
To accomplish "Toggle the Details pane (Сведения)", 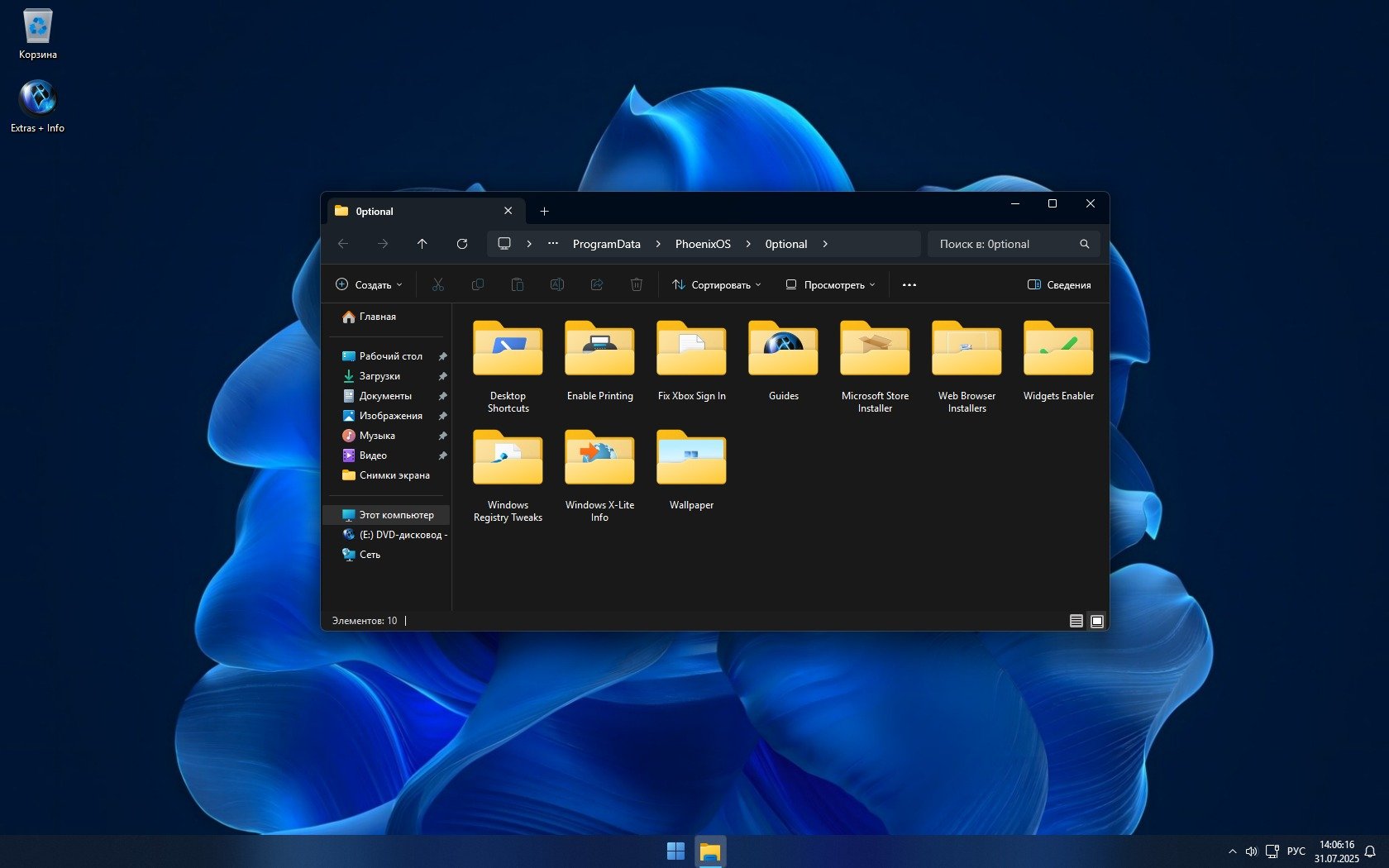I will [x=1059, y=285].
